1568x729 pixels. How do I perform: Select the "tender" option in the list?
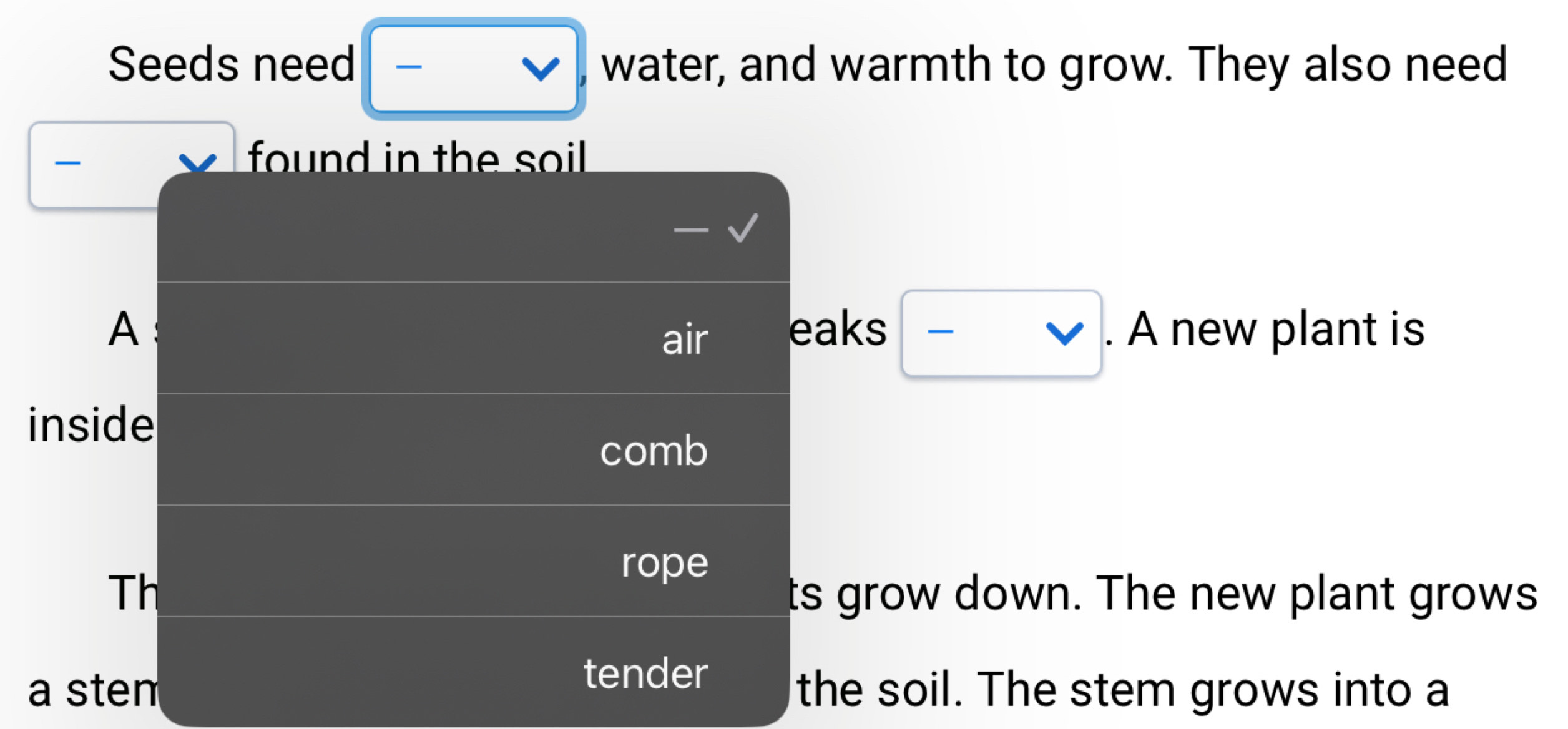645,673
